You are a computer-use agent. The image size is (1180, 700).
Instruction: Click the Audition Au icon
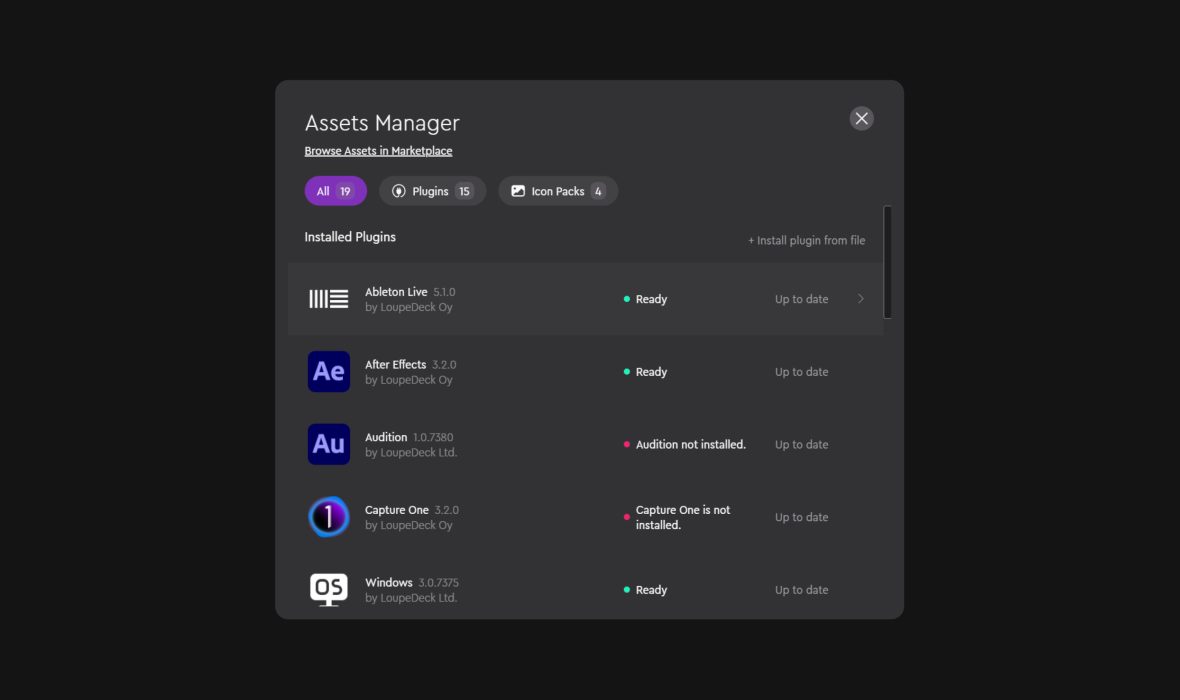[328, 444]
